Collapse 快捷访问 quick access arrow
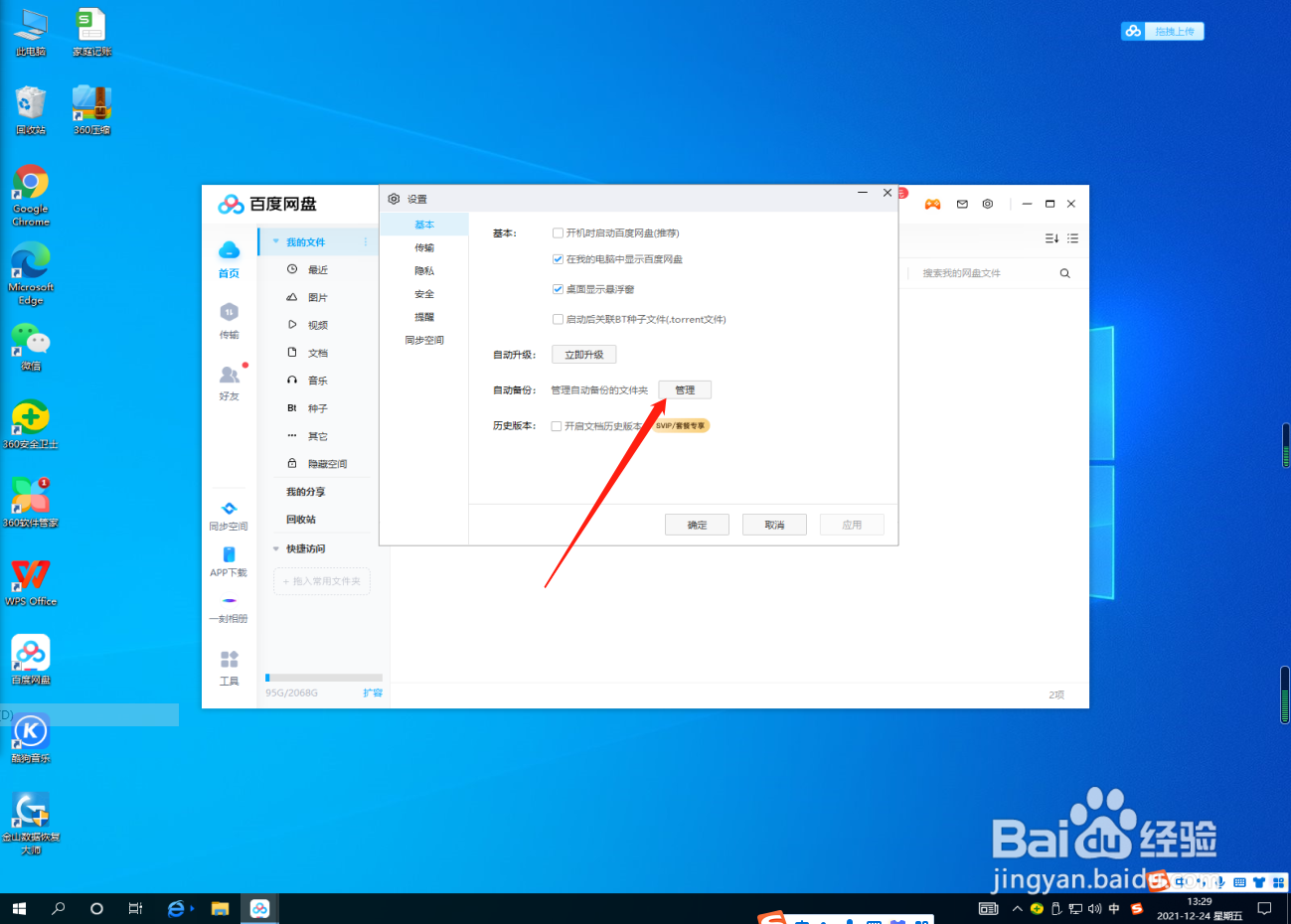 coord(276,548)
